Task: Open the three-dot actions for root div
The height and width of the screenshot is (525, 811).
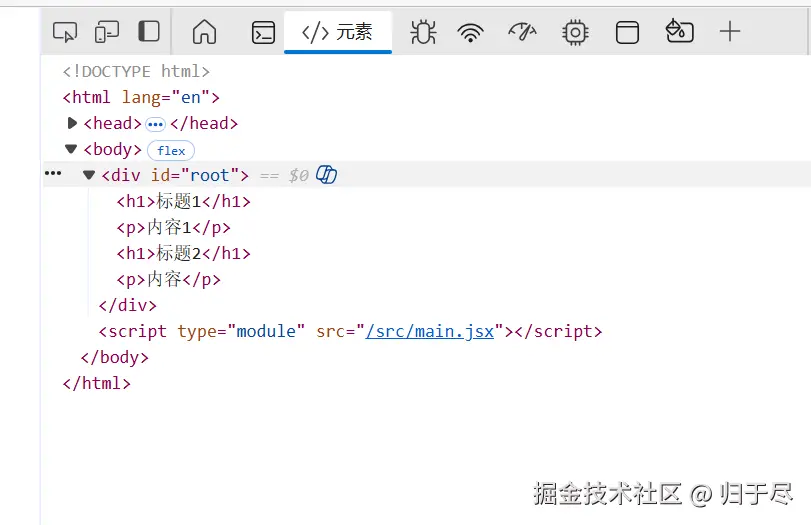Action: coord(53,173)
